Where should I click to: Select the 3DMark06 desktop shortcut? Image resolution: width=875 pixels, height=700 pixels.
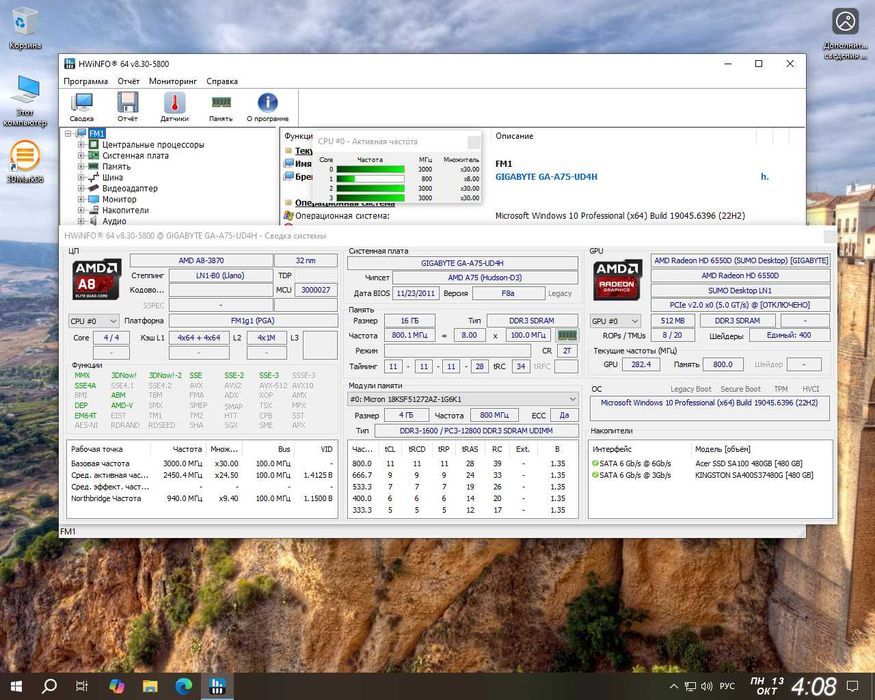click(x=25, y=162)
